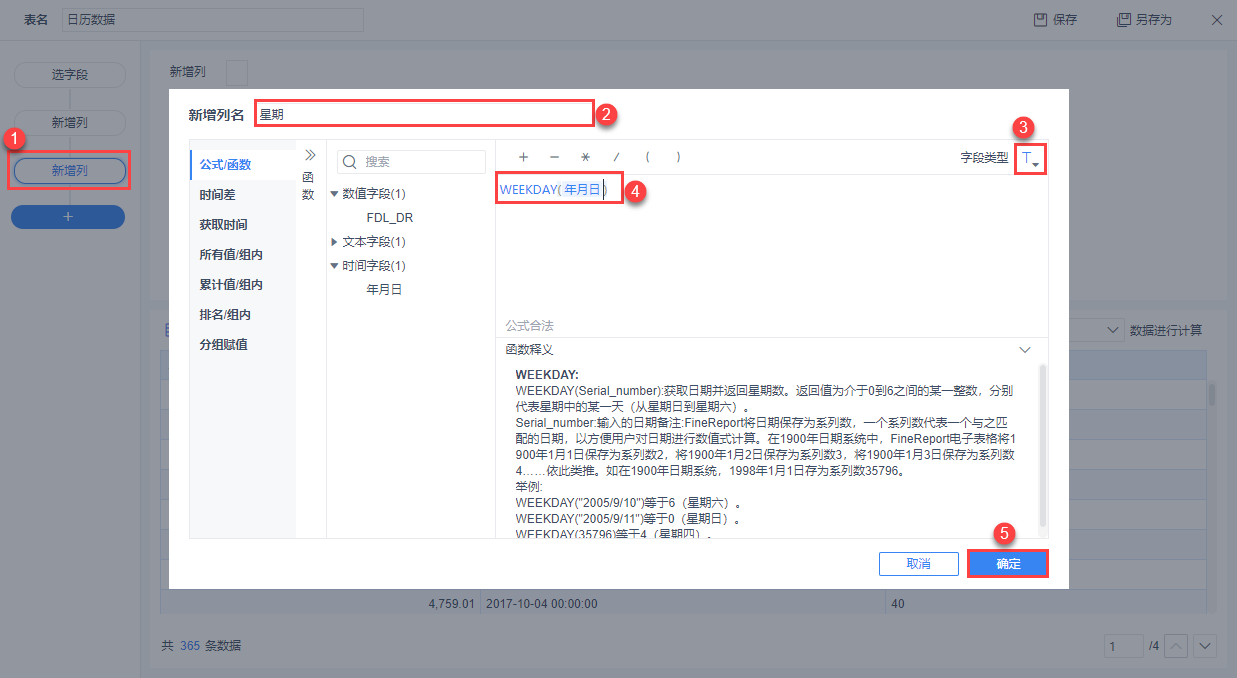
Task: Click the 取消 cancel button
Action: 919,564
